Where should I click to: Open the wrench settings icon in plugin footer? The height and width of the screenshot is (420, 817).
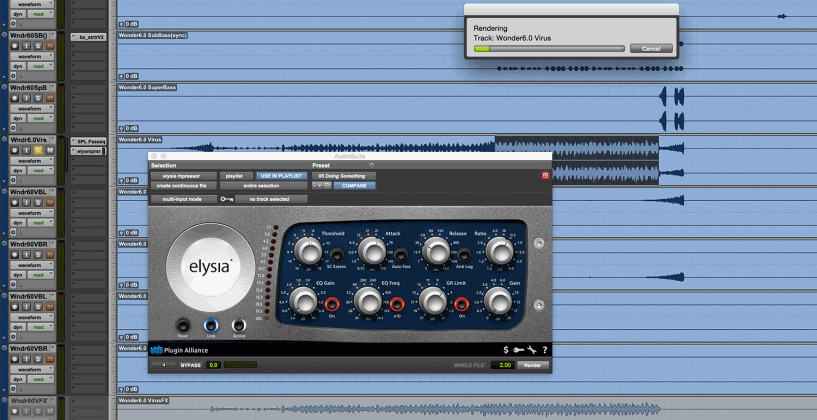pyautogui.click(x=532, y=350)
